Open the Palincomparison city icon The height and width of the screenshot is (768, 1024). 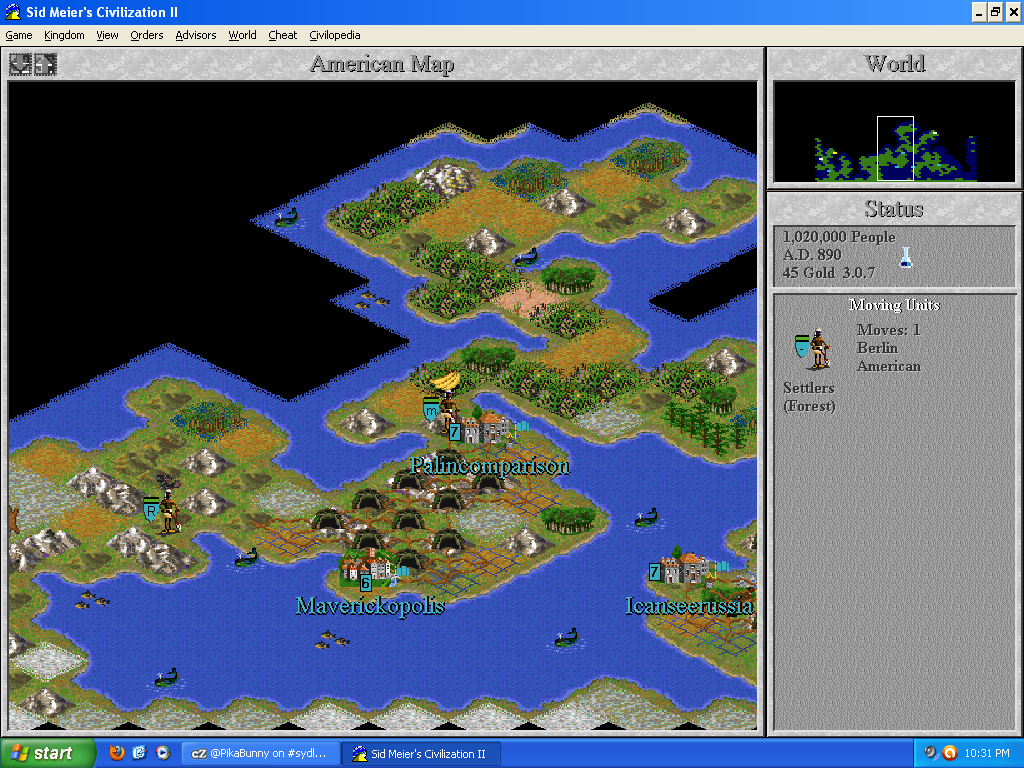(487, 429)
